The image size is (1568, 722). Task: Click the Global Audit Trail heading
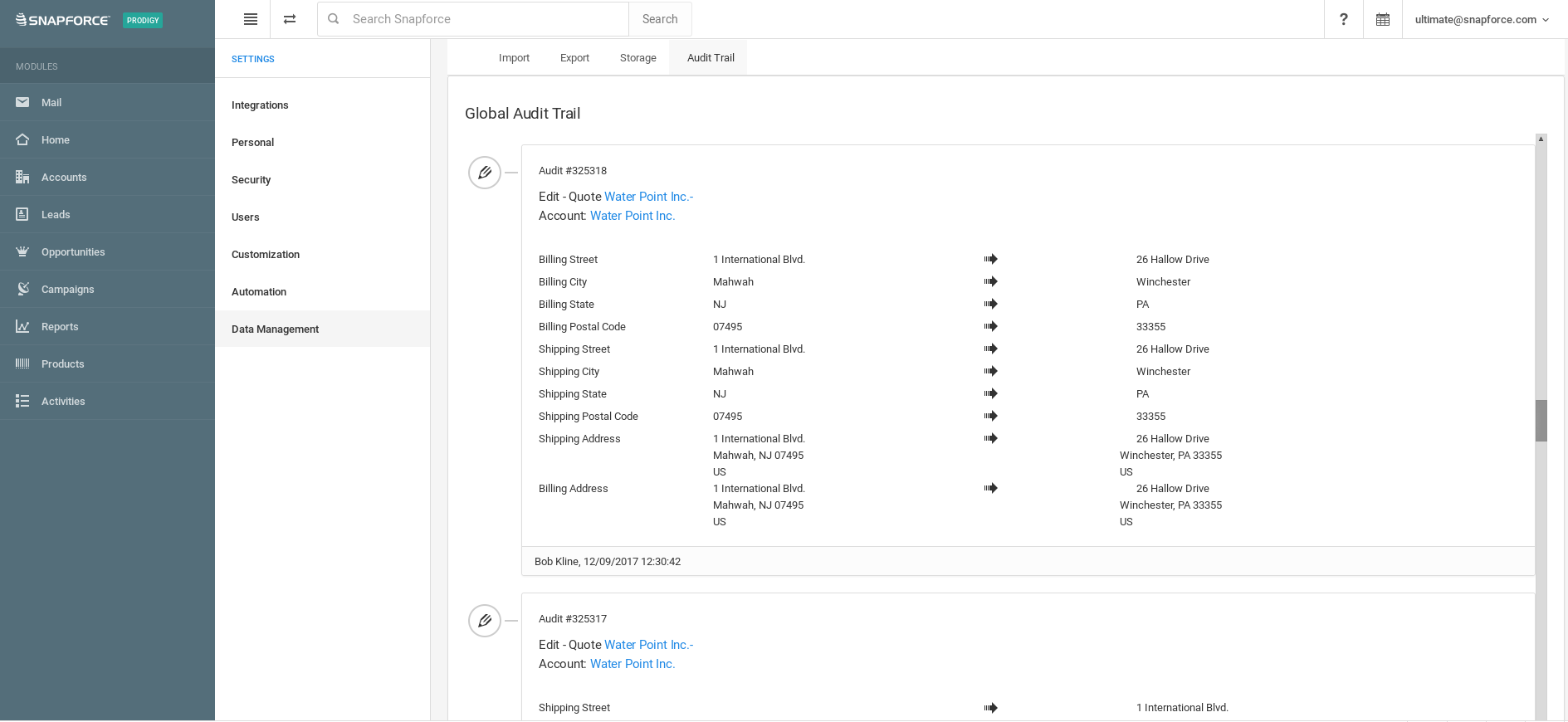pos(522,114)
